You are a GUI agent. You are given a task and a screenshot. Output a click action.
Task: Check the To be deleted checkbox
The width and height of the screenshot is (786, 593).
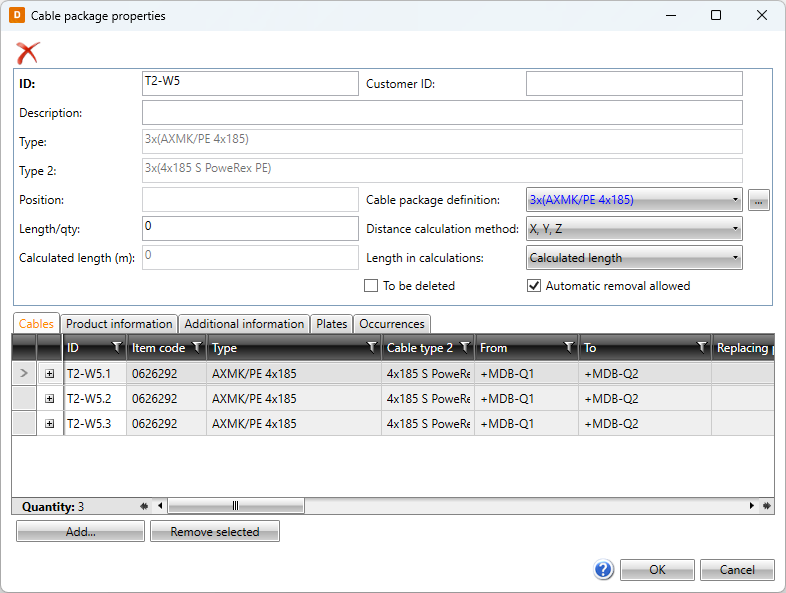(371, 286)
